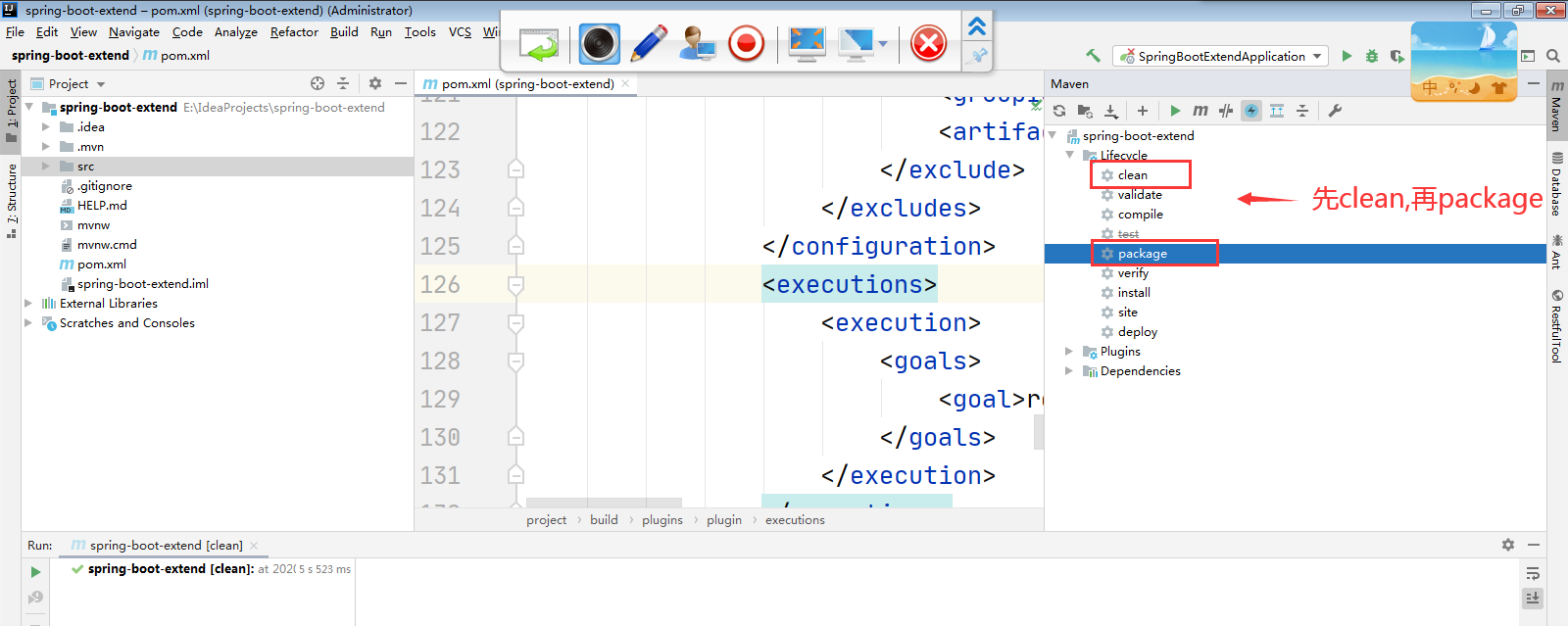The image size is (1568, 626).
Task: Click Add Maven Projects plus icon
Action: pos(1142,111)
